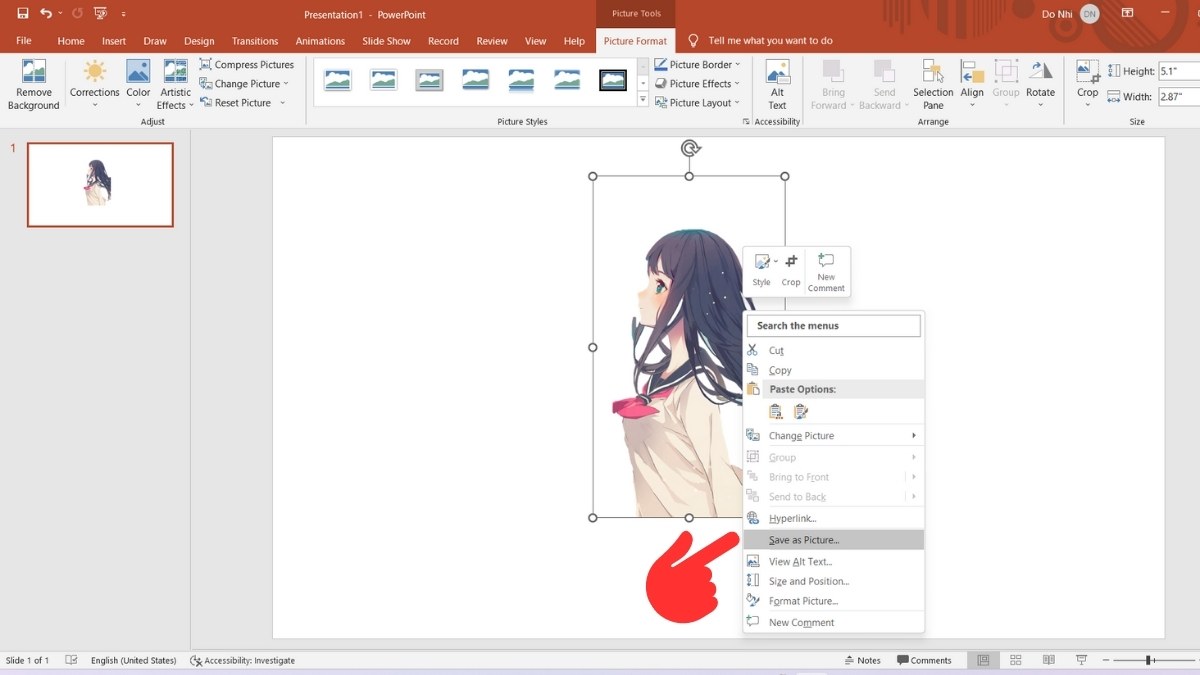Image resolution: width=1200 pixels, height=675 pixels.
Task: Open the Picture Styles dialog launcher
Action: click(746, 122)
